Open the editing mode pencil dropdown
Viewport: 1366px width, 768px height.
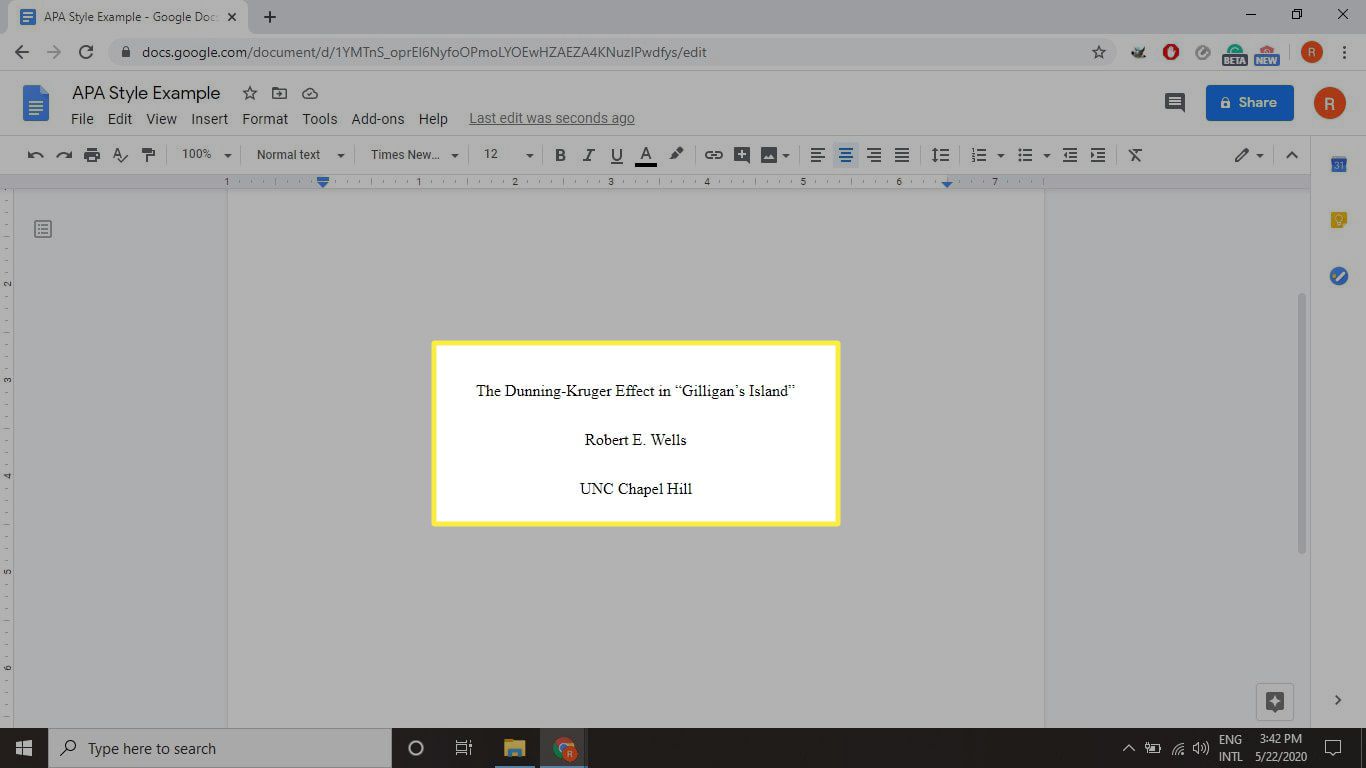(x=1248, y=155)
